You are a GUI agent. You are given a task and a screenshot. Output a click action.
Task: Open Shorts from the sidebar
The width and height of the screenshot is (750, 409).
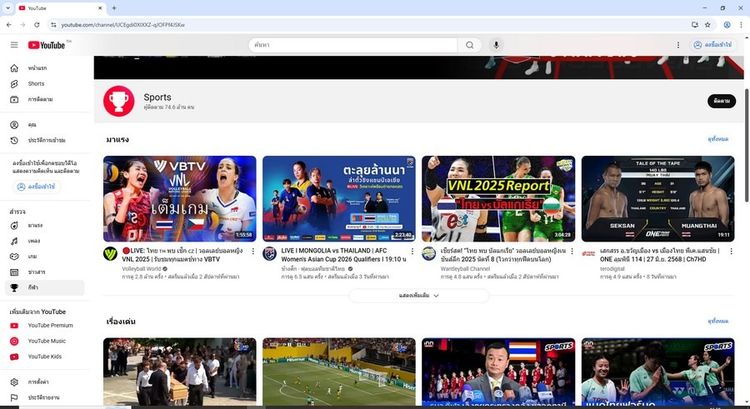click(36, 83)
